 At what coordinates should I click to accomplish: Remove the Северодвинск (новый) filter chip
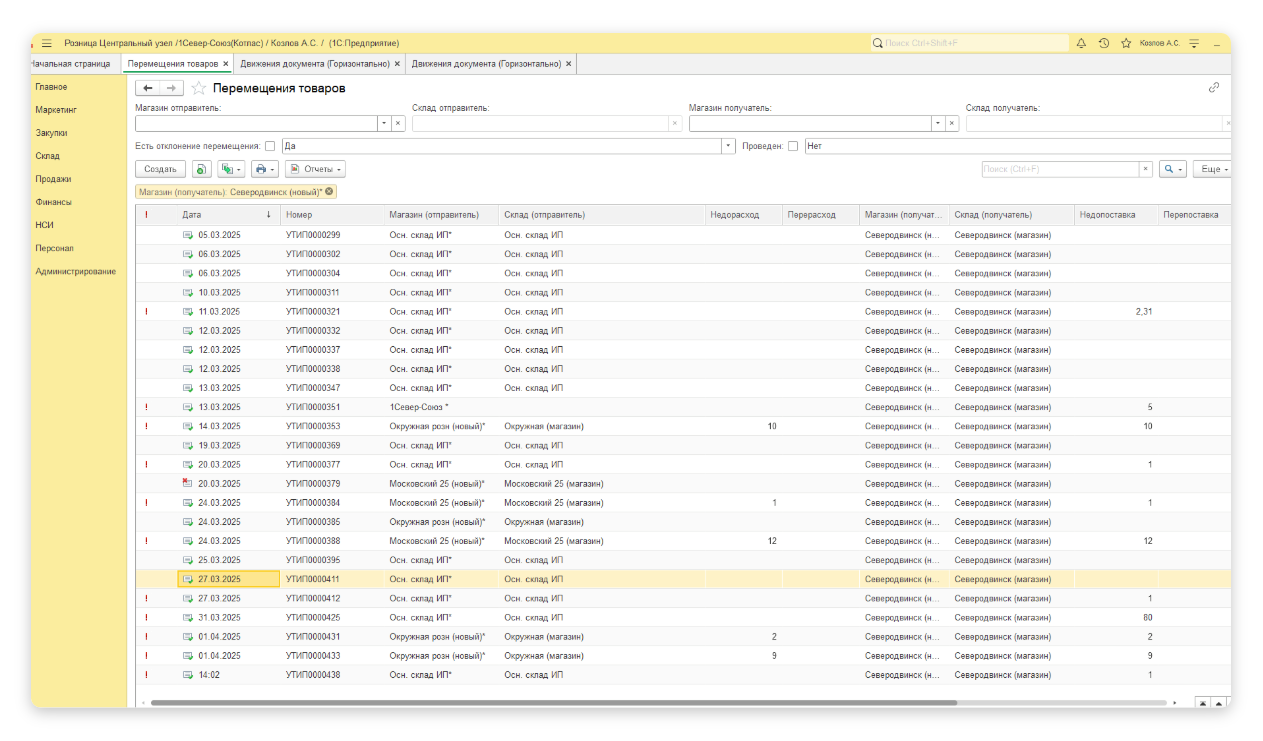[x=330, y=191]
